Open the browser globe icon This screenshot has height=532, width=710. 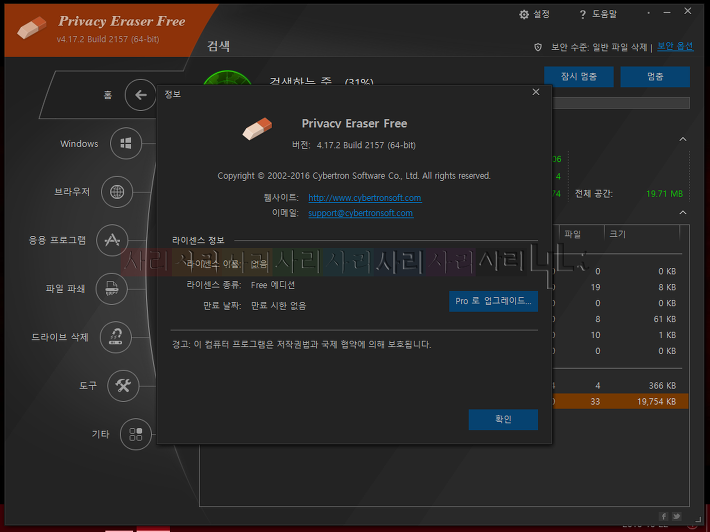[x=117, y=192]
